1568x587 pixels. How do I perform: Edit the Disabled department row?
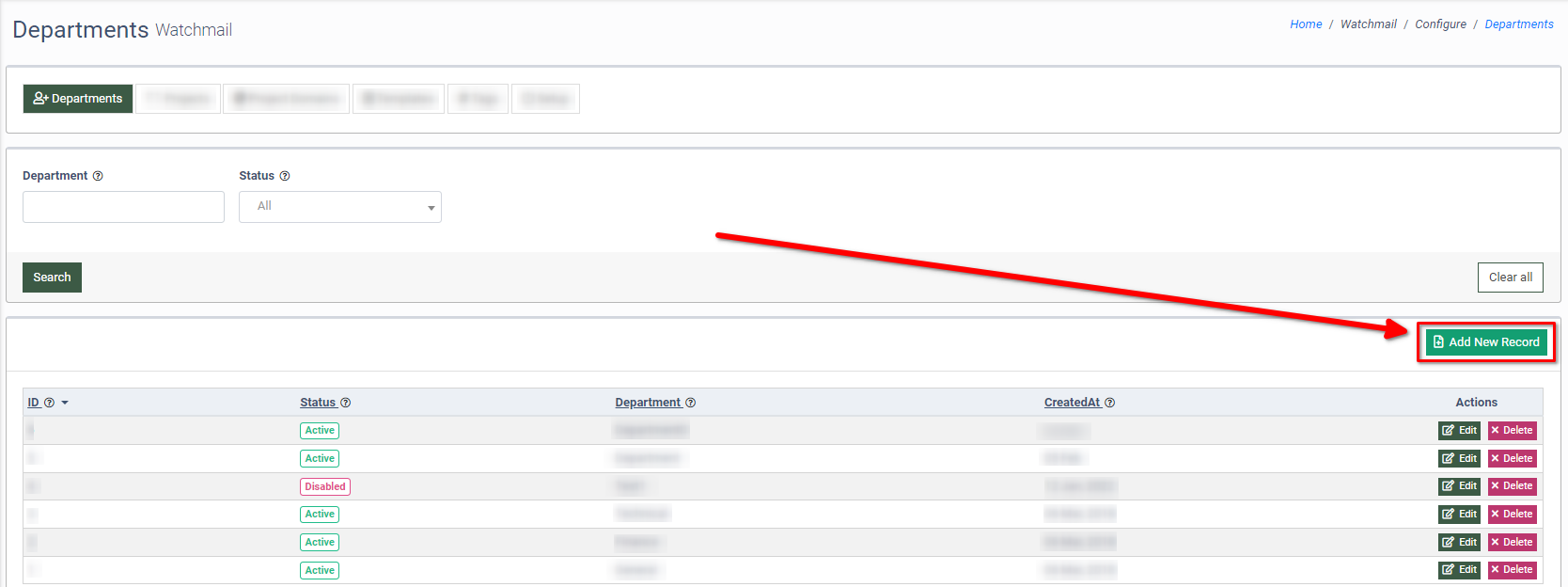tap(1459, 486)
